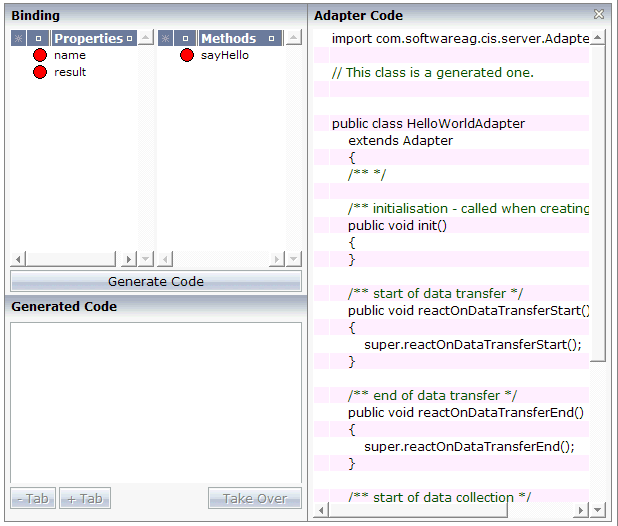Click the asterisk icon in Properties header
Viewport: 618px width, 526px height.
coord(18,38)
